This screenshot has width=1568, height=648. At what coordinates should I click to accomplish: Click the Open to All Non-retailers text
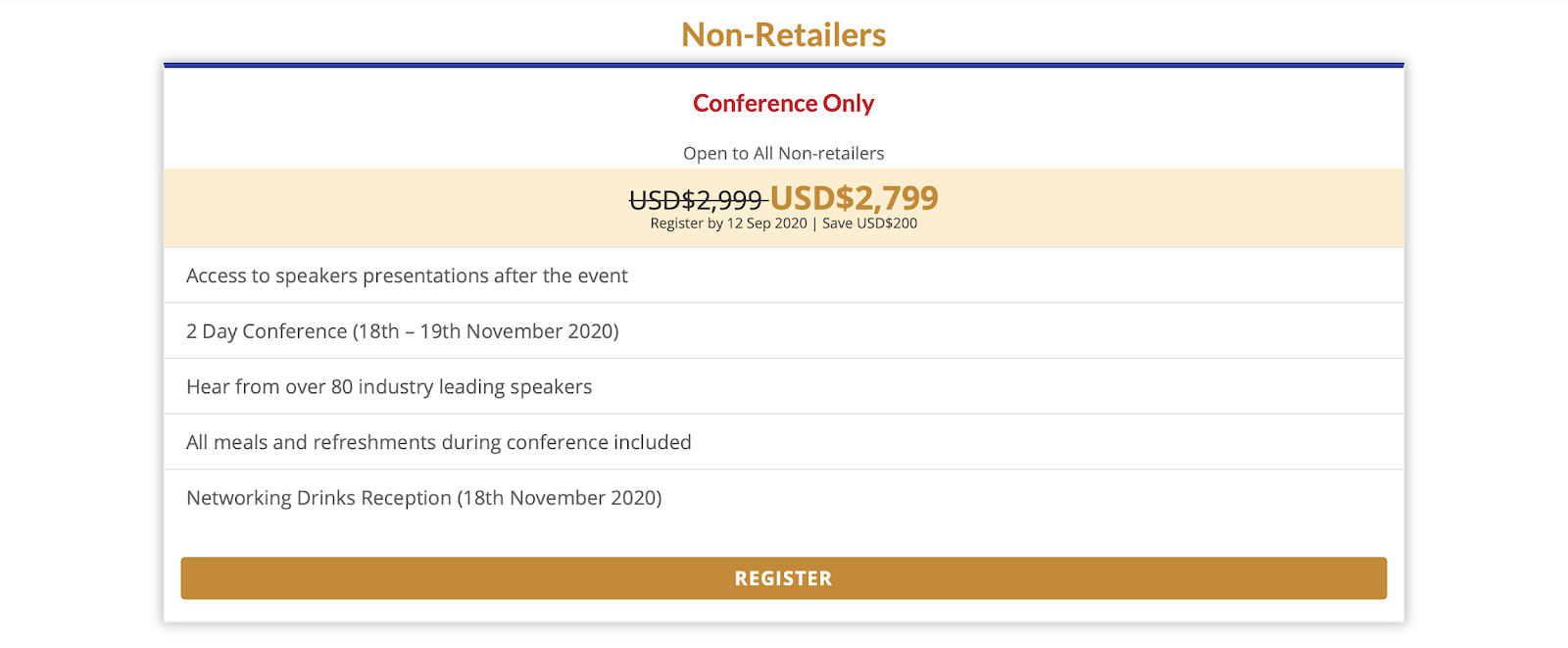[783, 153]
